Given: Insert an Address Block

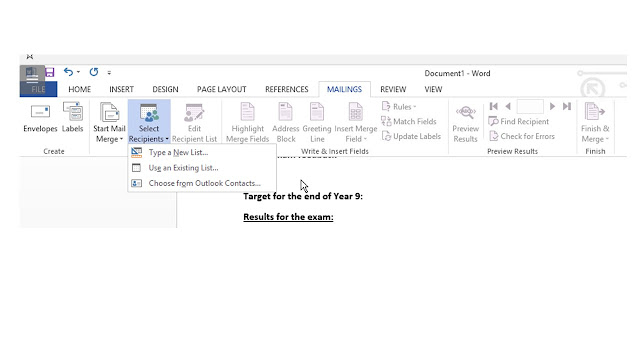Looking at the screenshot, I should 286,122.
